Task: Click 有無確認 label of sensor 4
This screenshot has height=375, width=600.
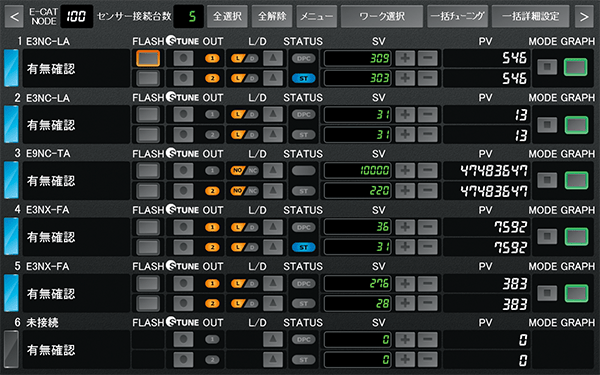Action: click(51, 237)
